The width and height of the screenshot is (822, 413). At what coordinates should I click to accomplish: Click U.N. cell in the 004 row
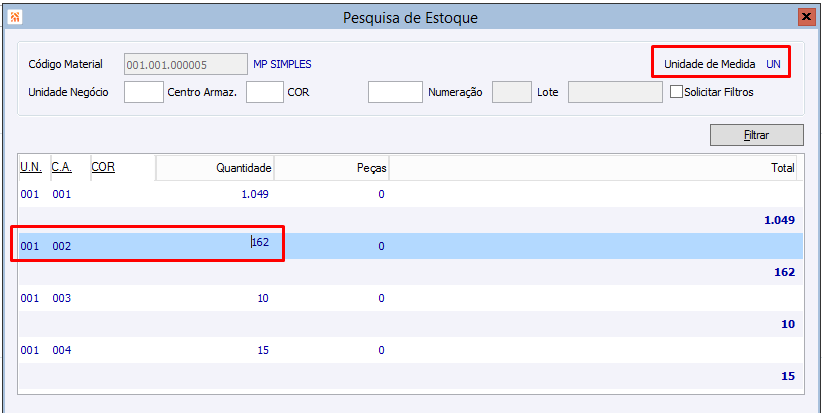pos(30,351)
